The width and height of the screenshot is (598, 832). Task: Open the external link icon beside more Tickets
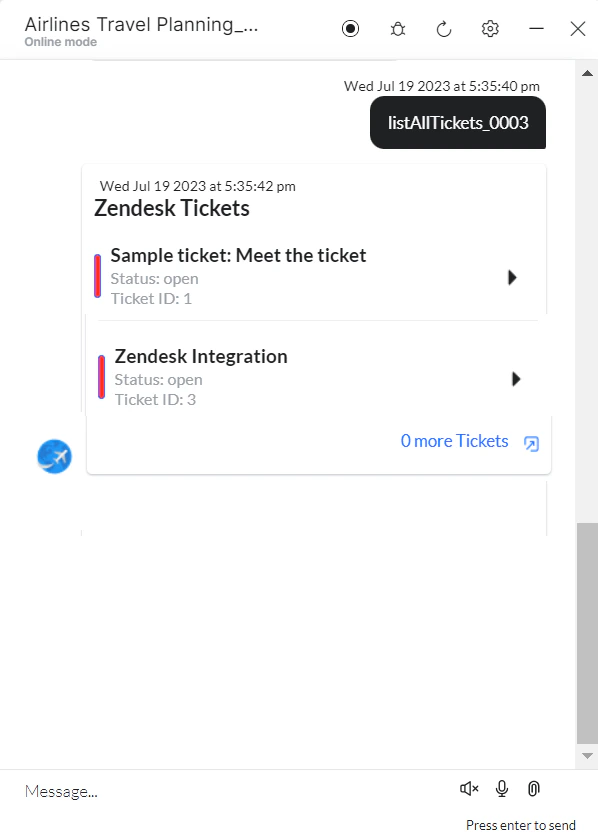pos(532,443)
